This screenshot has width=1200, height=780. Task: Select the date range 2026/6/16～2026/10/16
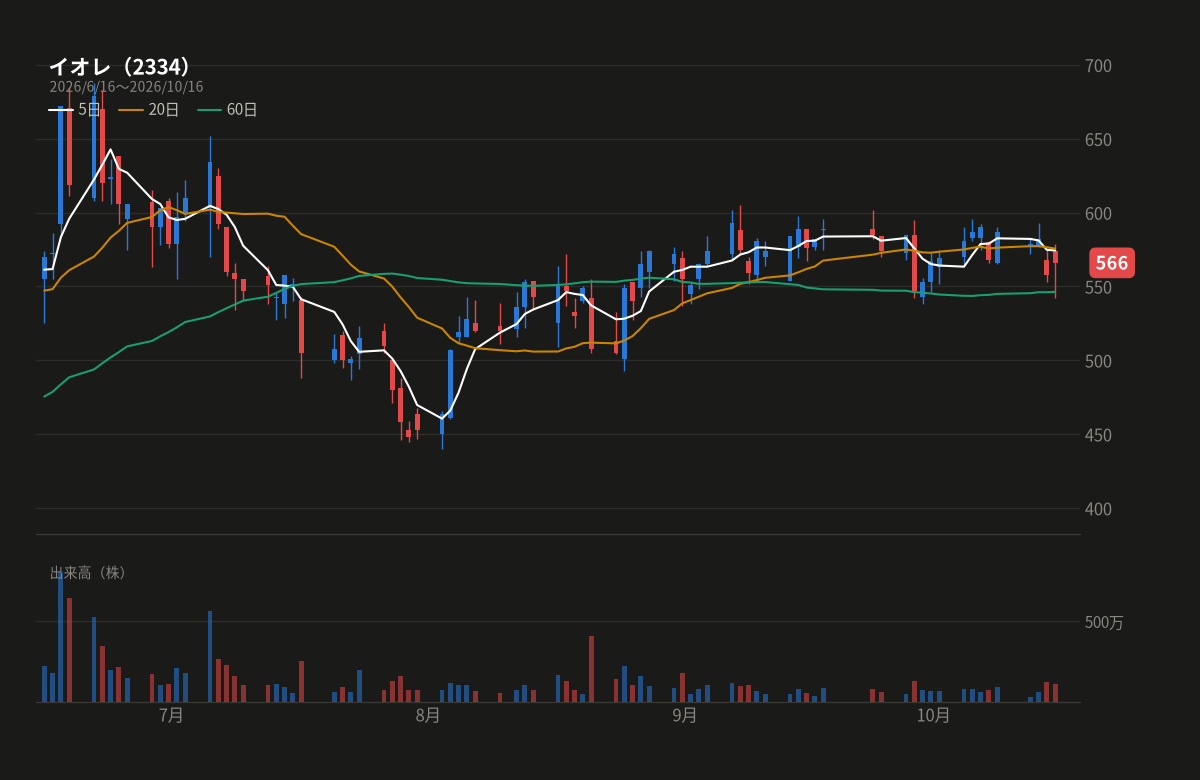pos(126,87)
